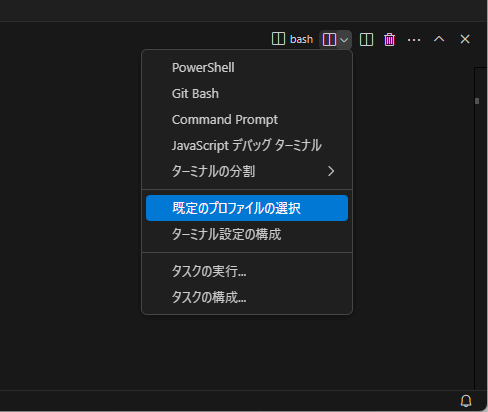Kill the terminal with the trash icon
488x412 pixels.
[389, 40]
